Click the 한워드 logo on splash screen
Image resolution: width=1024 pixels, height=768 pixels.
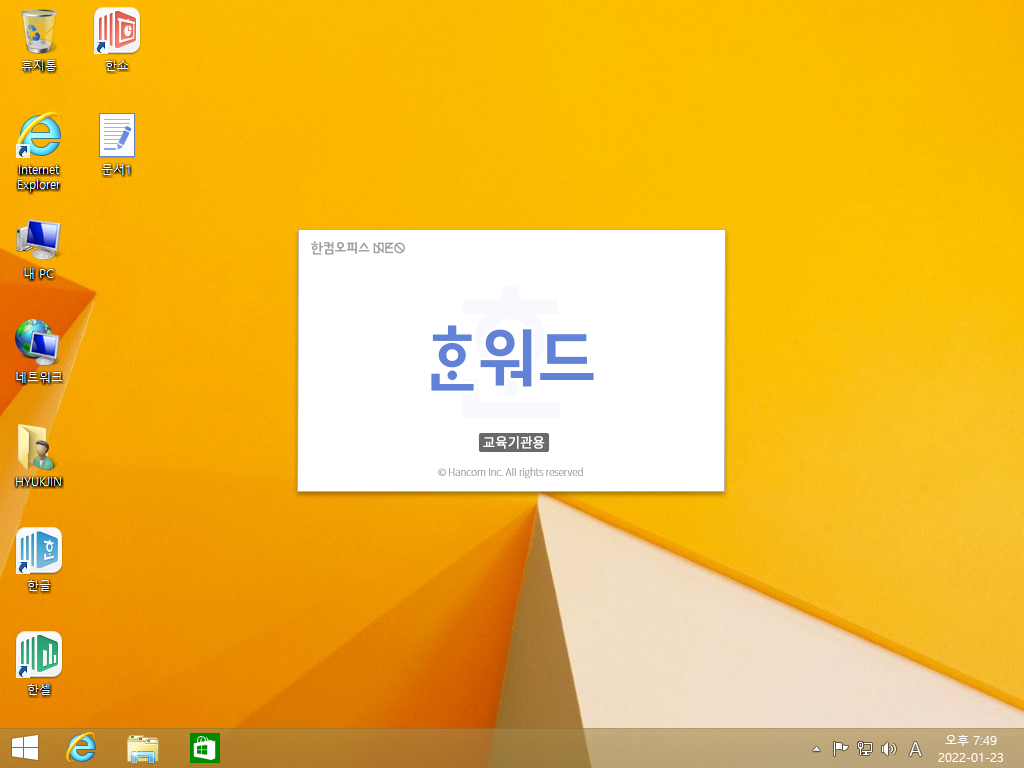(x=512, y=358)
